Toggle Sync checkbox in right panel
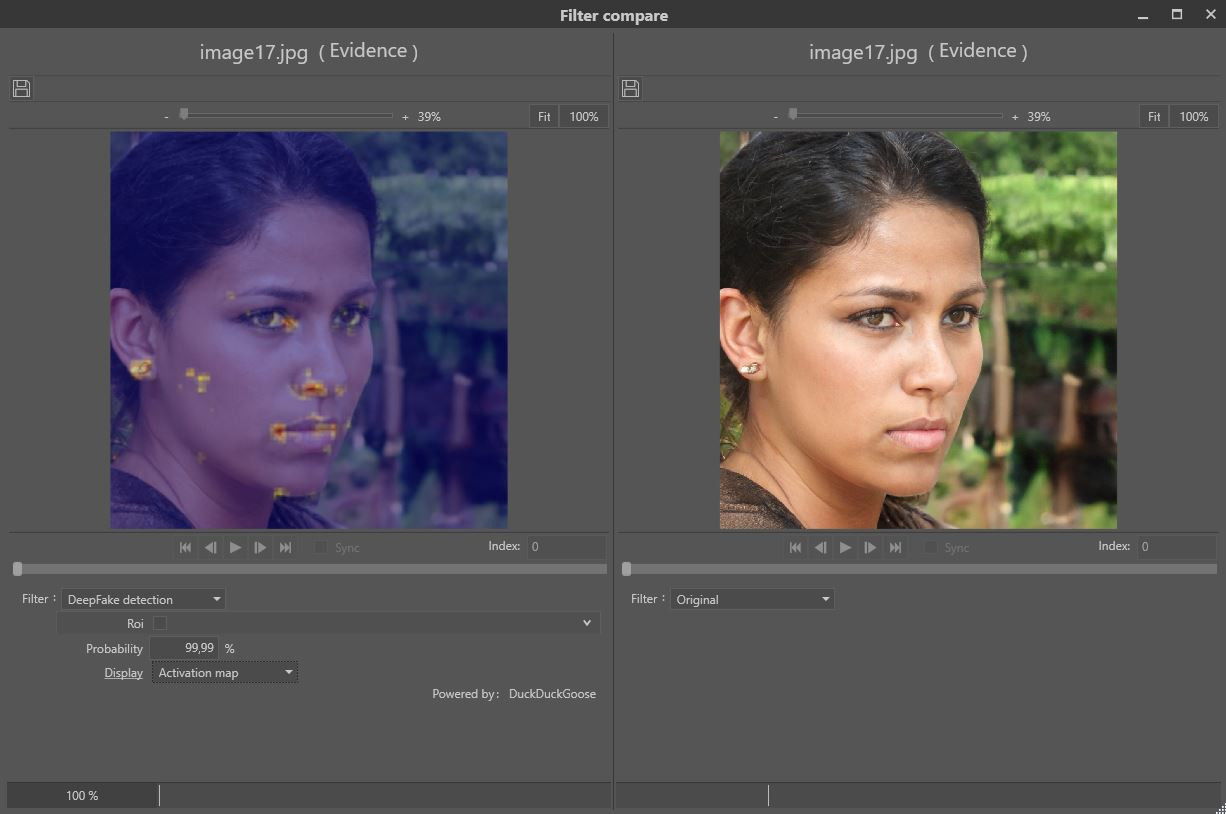The image size is (1226, 814). click(x=931, y=547)
